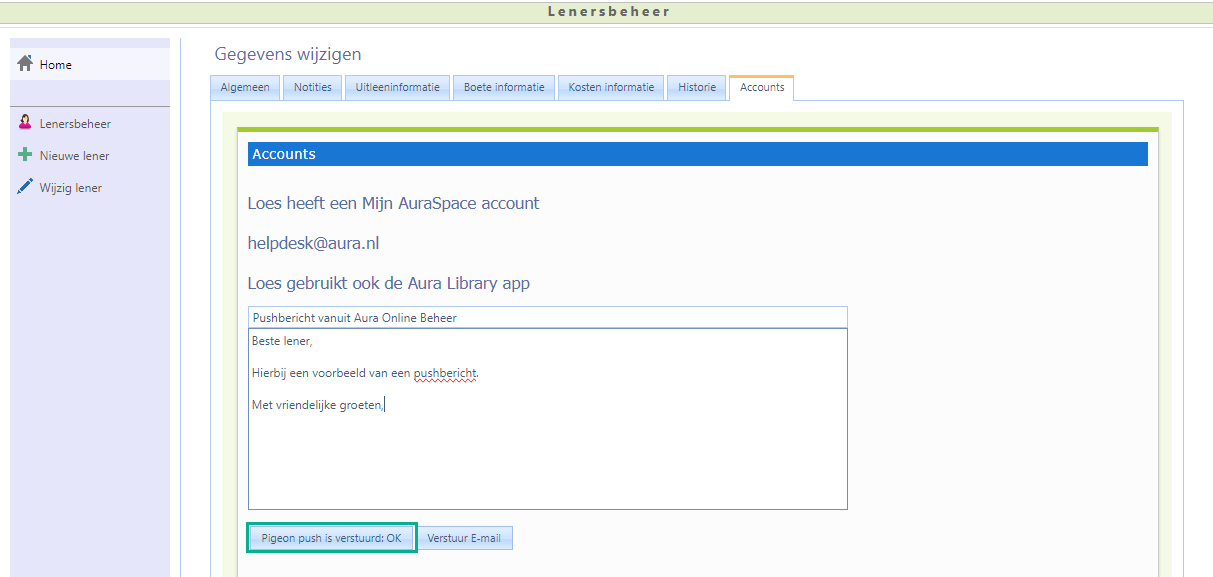Click the green plus icon for Nieuwe lener
The image size is (1213, 577).
26,155
